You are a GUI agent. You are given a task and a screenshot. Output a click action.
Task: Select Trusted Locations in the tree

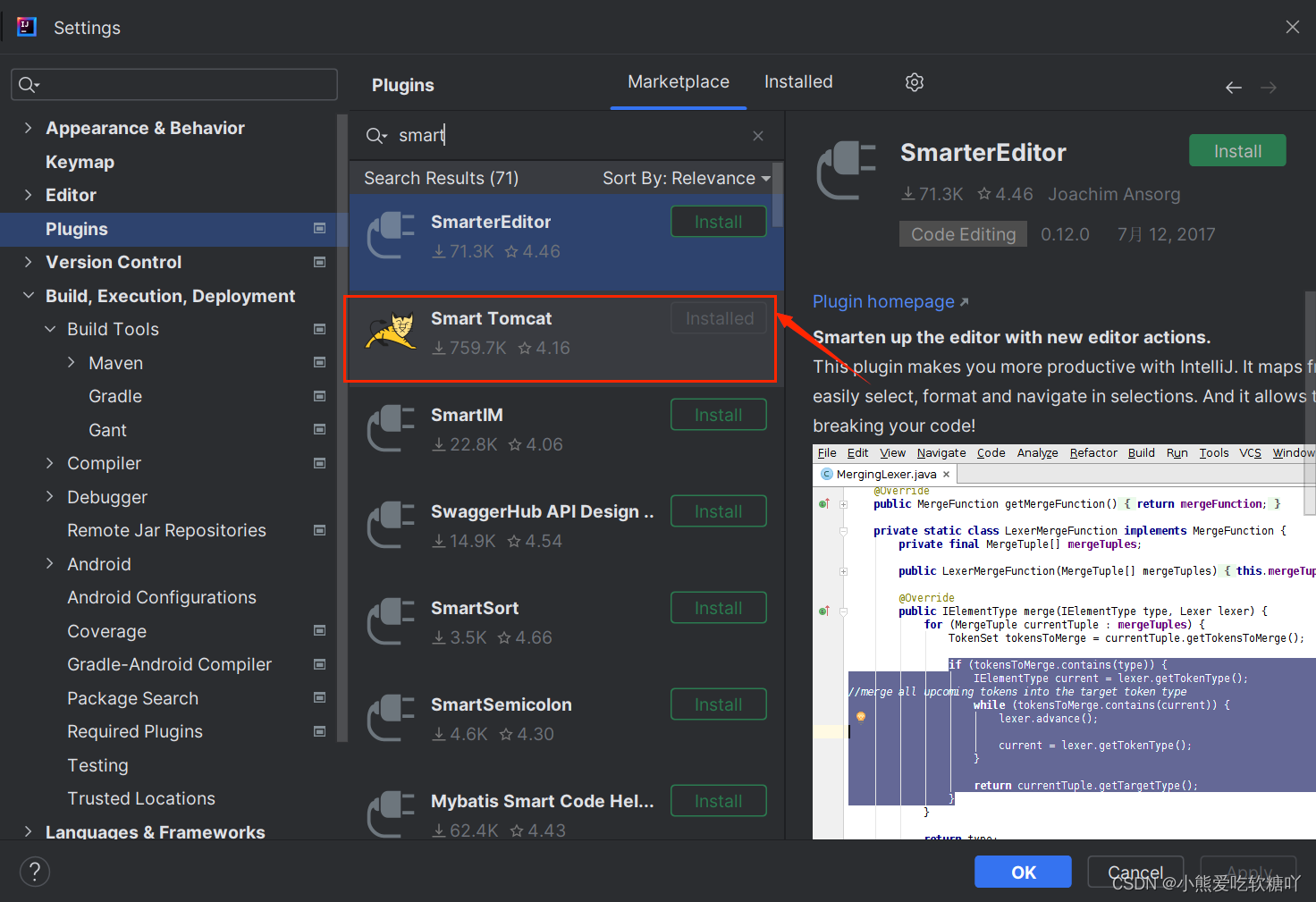point(141,798)
